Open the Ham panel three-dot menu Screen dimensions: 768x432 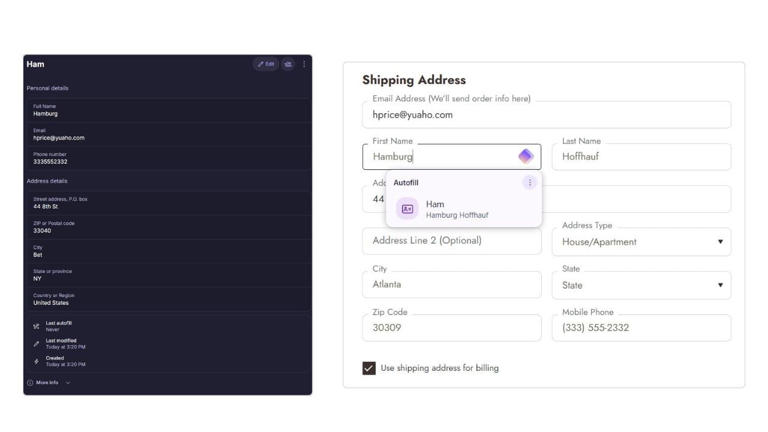(x=304, y=64)
